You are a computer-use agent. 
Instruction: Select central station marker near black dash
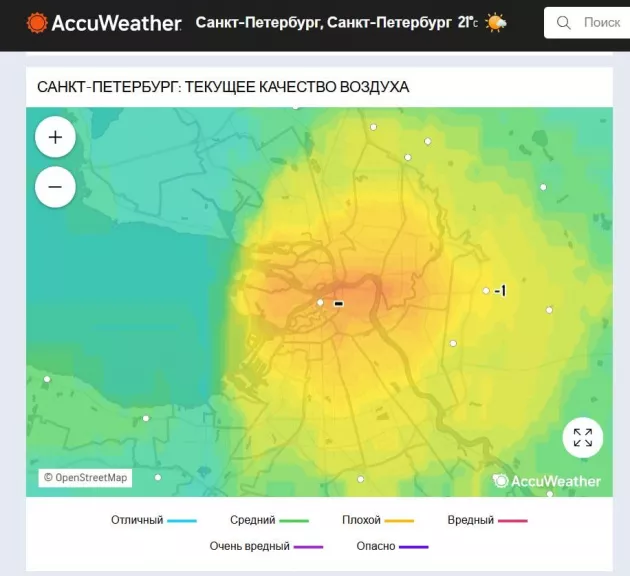(320, 302)
